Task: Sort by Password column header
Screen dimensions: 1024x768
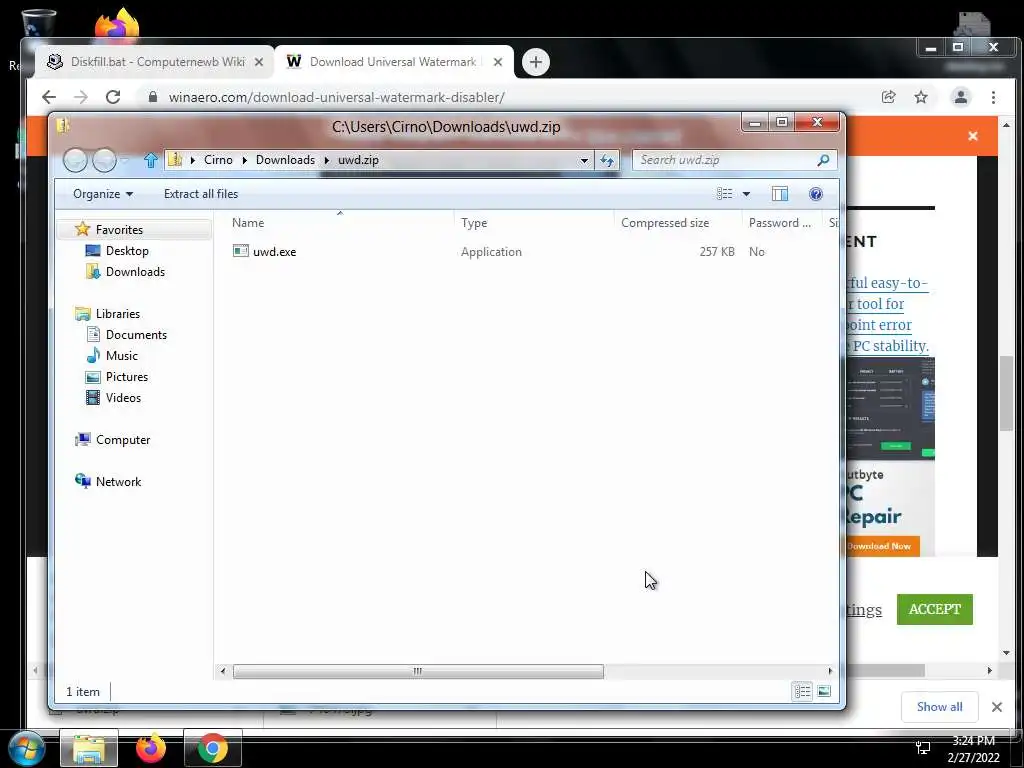Action: (x=780, y=223)
